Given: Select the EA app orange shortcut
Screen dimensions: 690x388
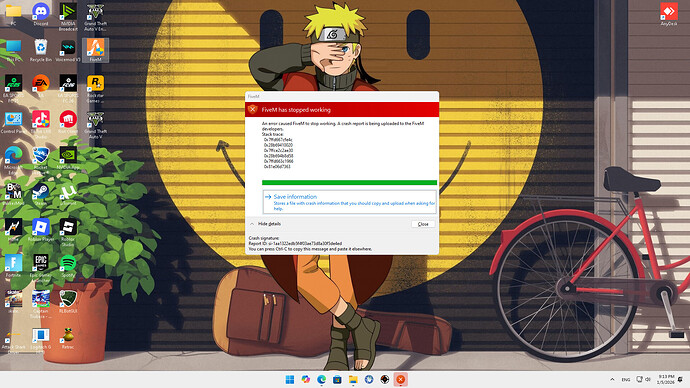Looking at the screenshot, I should [41, 85].
